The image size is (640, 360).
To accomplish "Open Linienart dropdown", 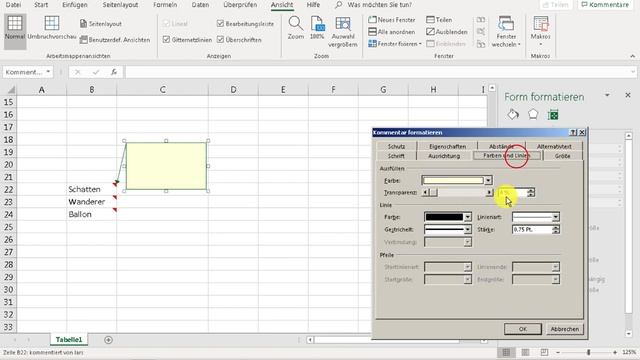I will 556,217.
